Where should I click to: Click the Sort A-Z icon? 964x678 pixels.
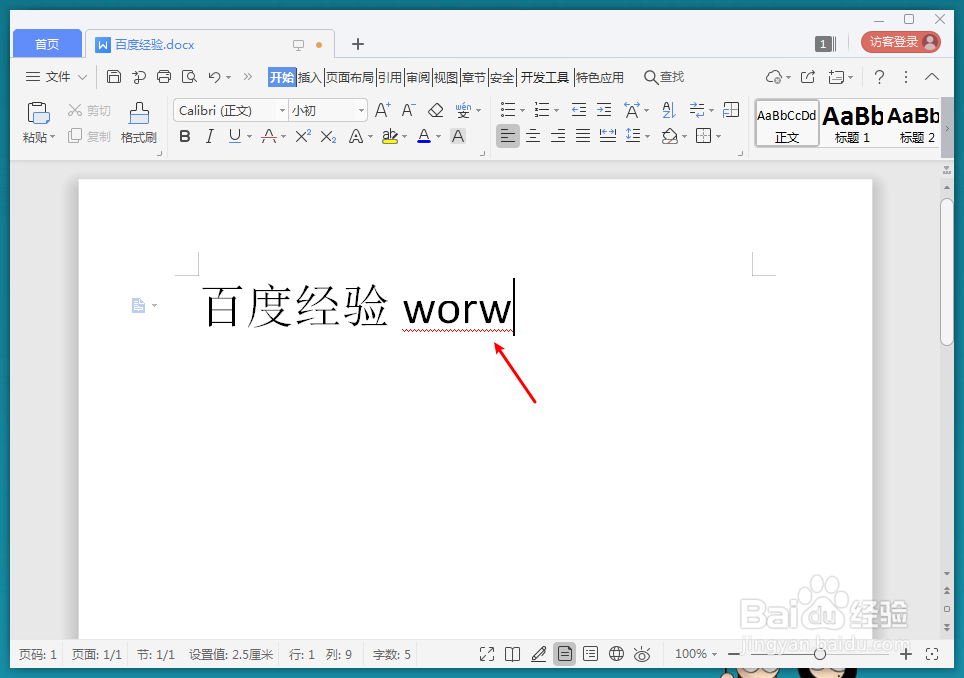click(669, 110)
